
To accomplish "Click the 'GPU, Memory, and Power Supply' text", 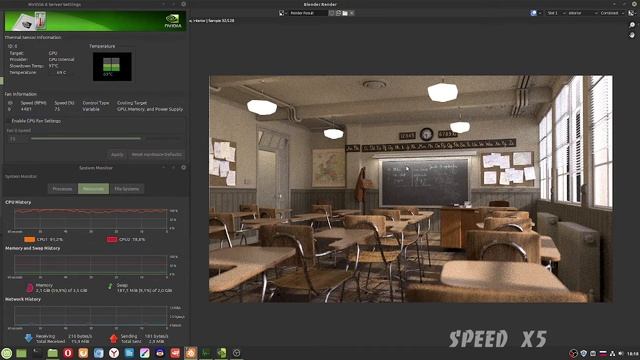I will click(x=150, y=109).
